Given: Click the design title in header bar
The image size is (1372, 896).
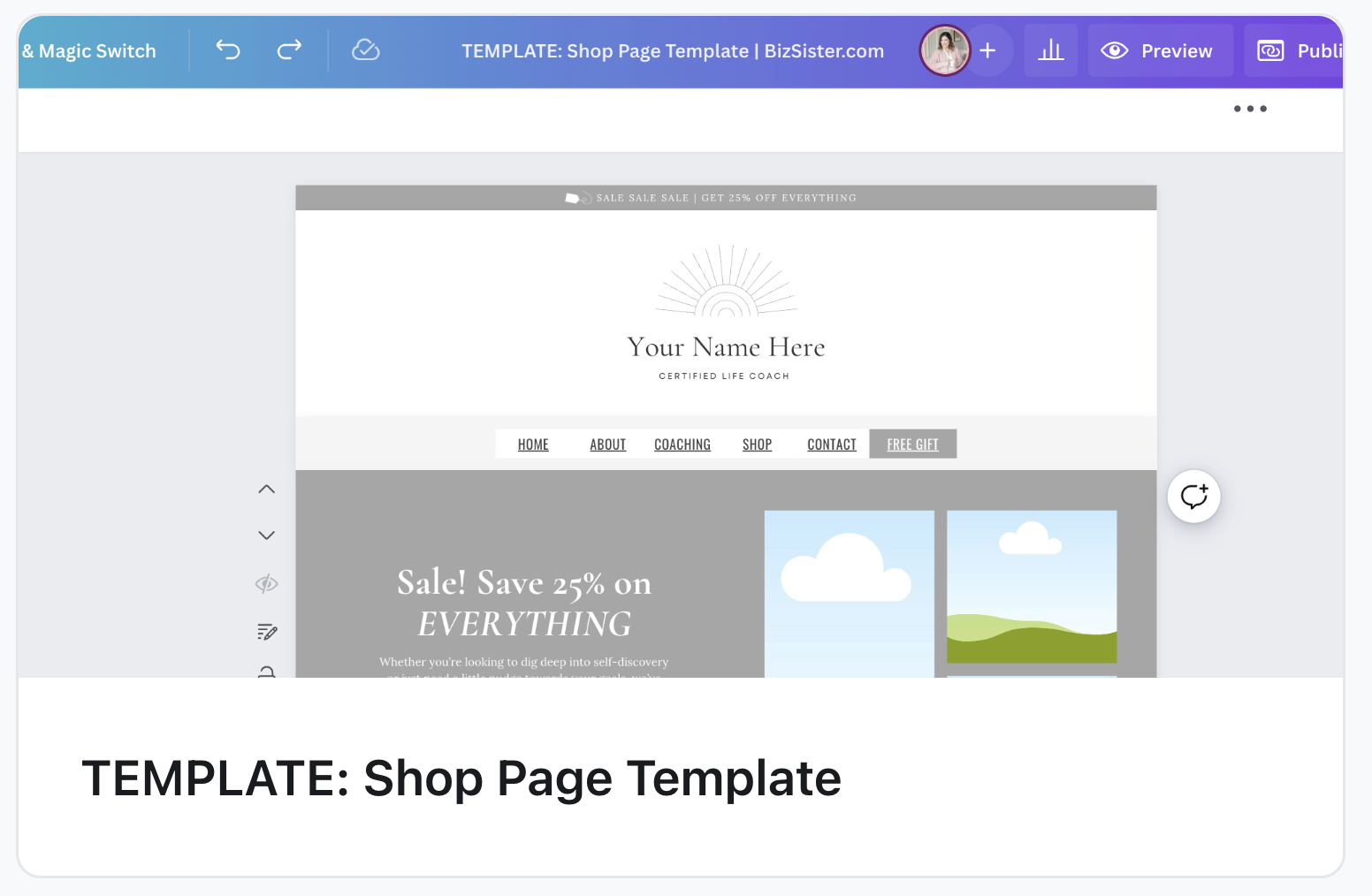Looking at the screenshot, I should pyautogui.click(x=673, y=51).
